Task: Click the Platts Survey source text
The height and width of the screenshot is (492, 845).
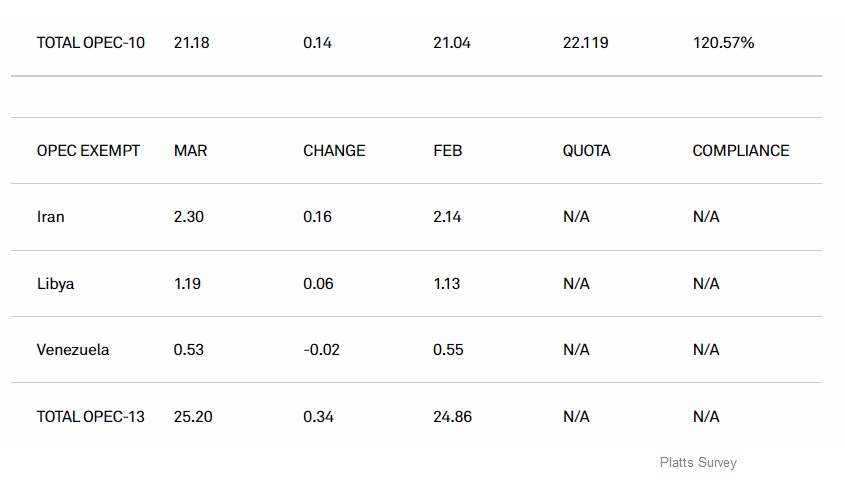Action: point(698,462)
